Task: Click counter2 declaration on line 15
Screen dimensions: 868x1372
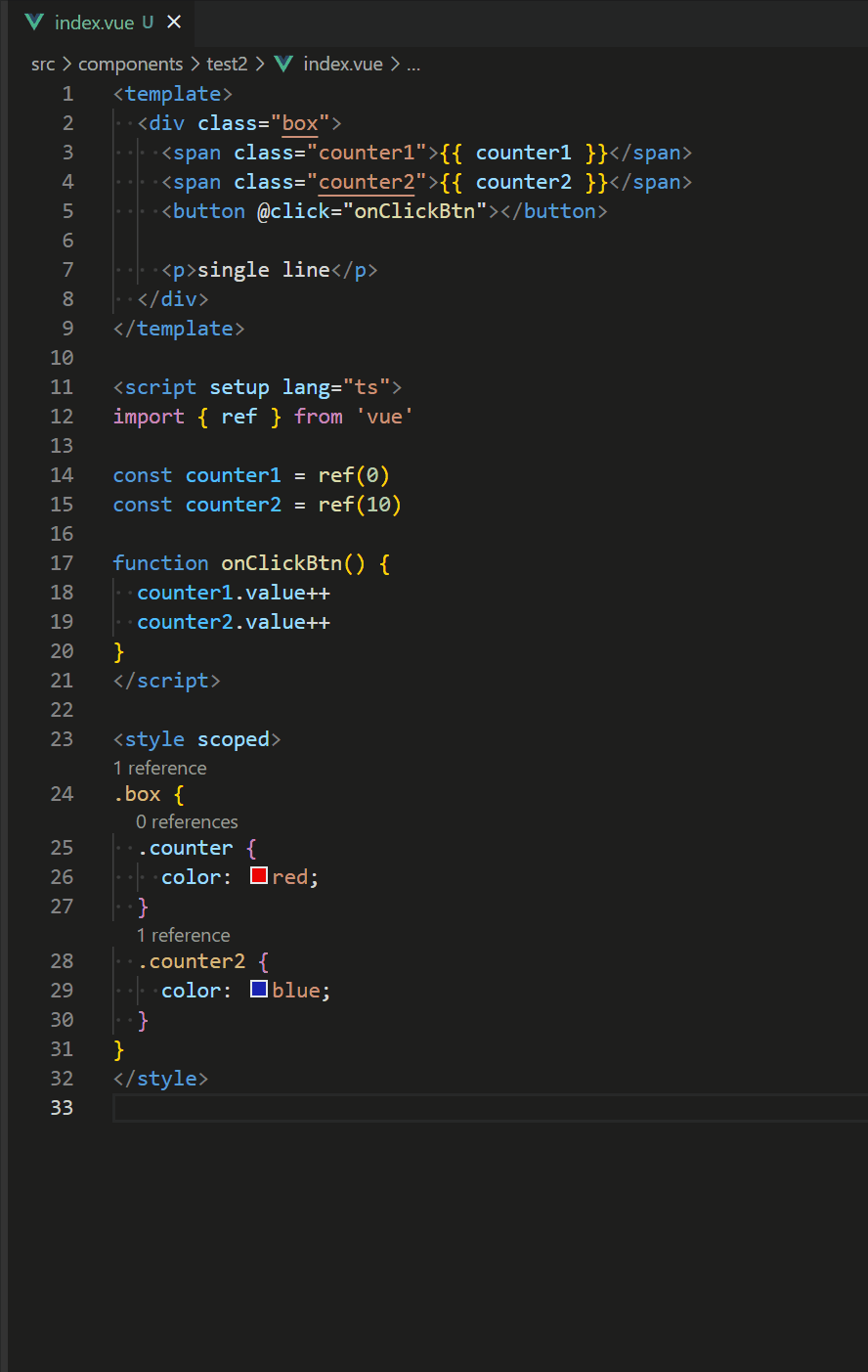Action: [x=233, y=505]
